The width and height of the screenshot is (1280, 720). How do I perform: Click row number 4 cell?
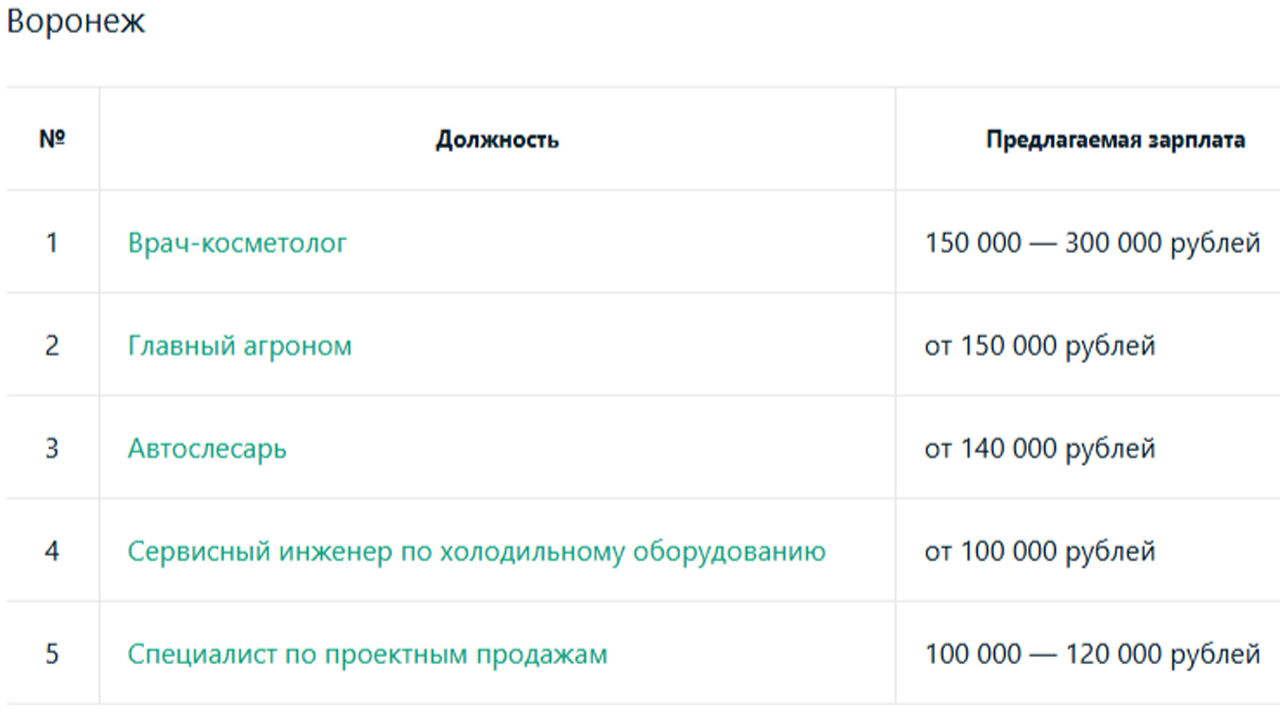[x=52, y=551]
